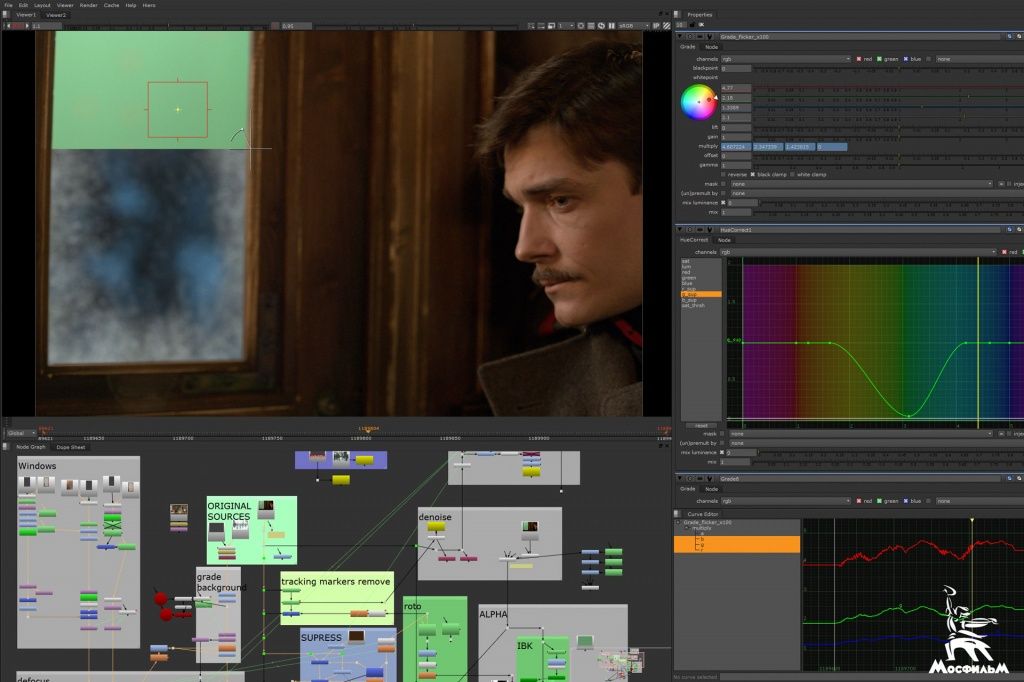Click the striped icon right of the IP icon

pos(666,25)
